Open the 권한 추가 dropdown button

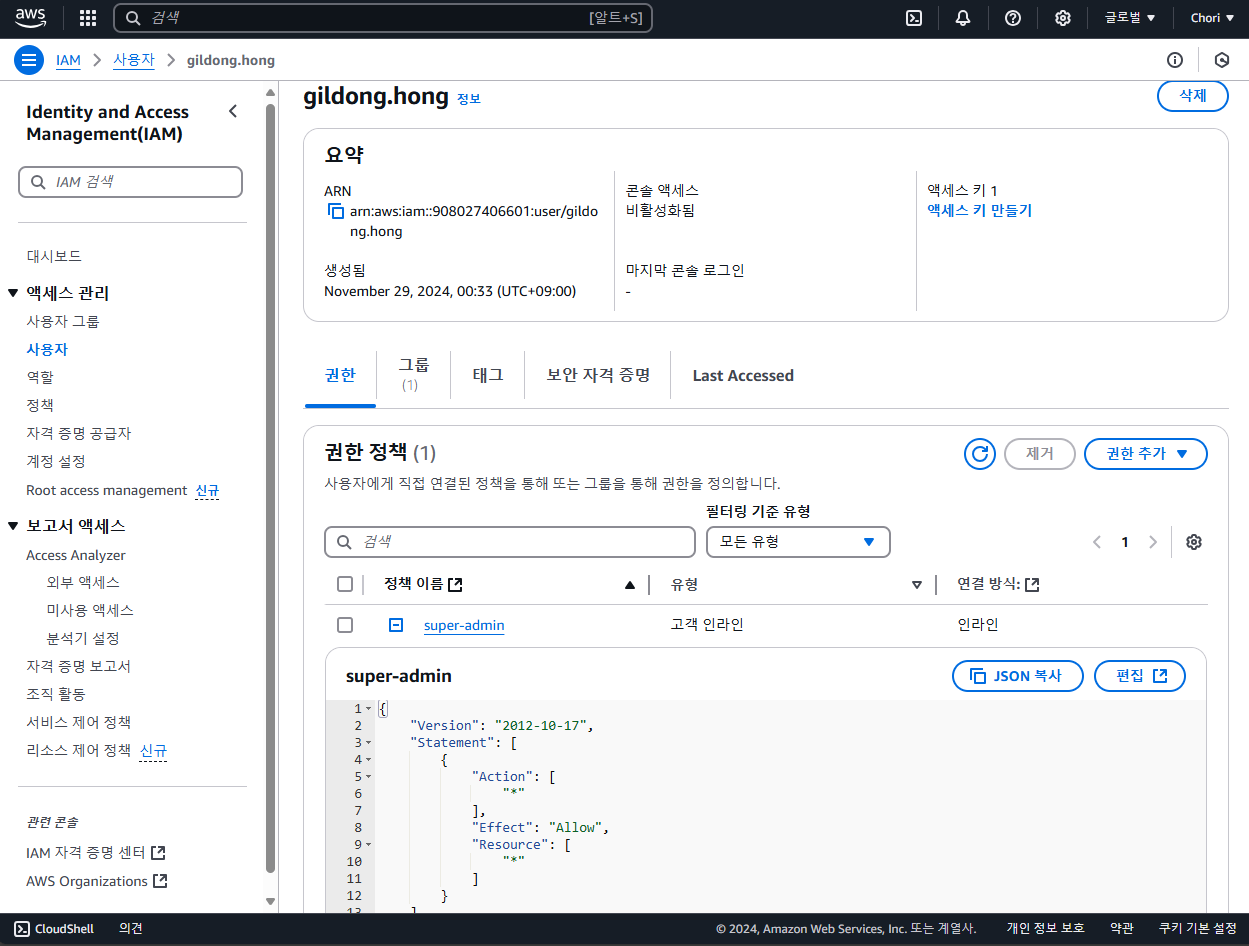click(1146, 454)
